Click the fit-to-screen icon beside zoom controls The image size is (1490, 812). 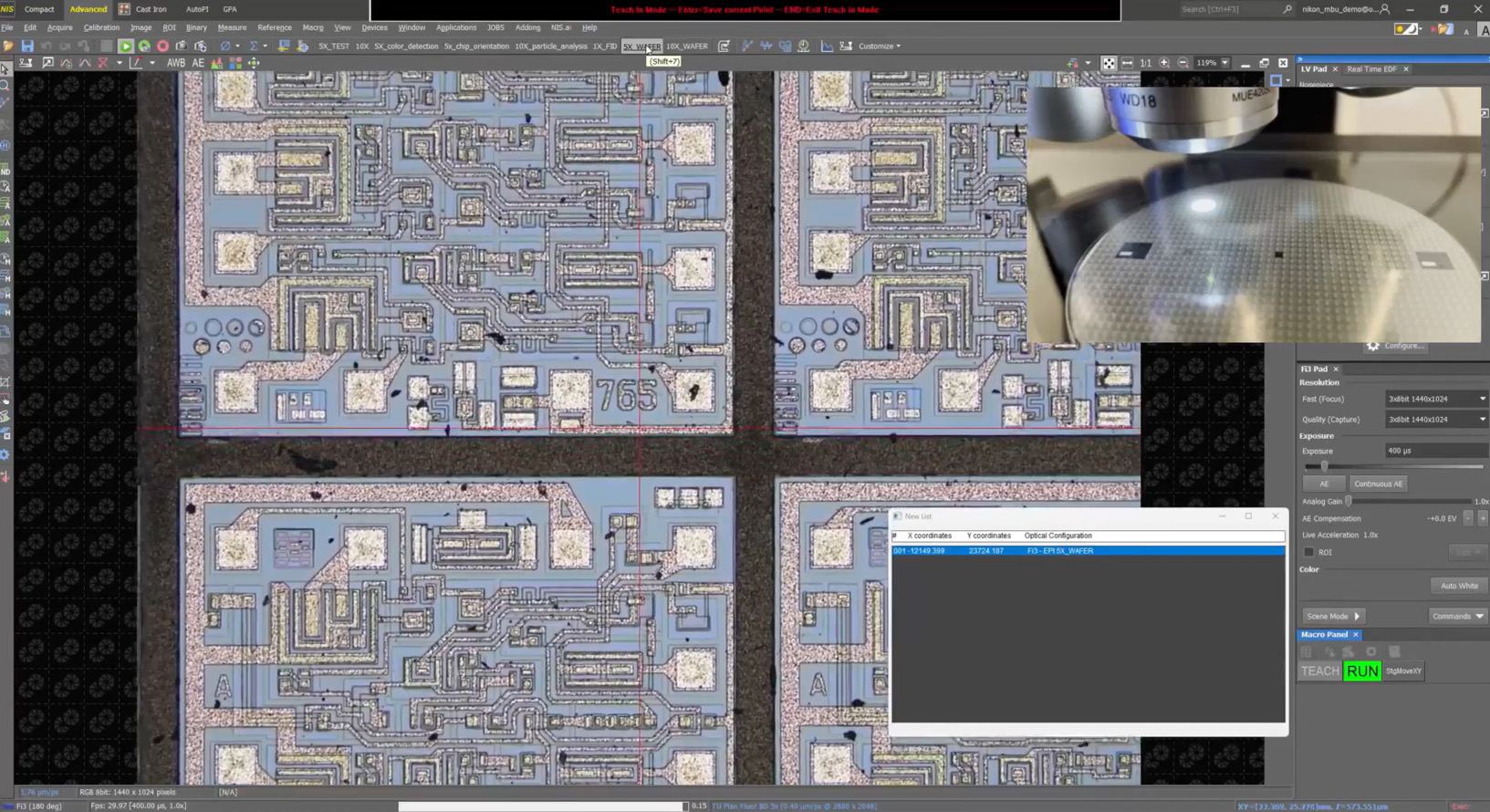point(1108,63)
